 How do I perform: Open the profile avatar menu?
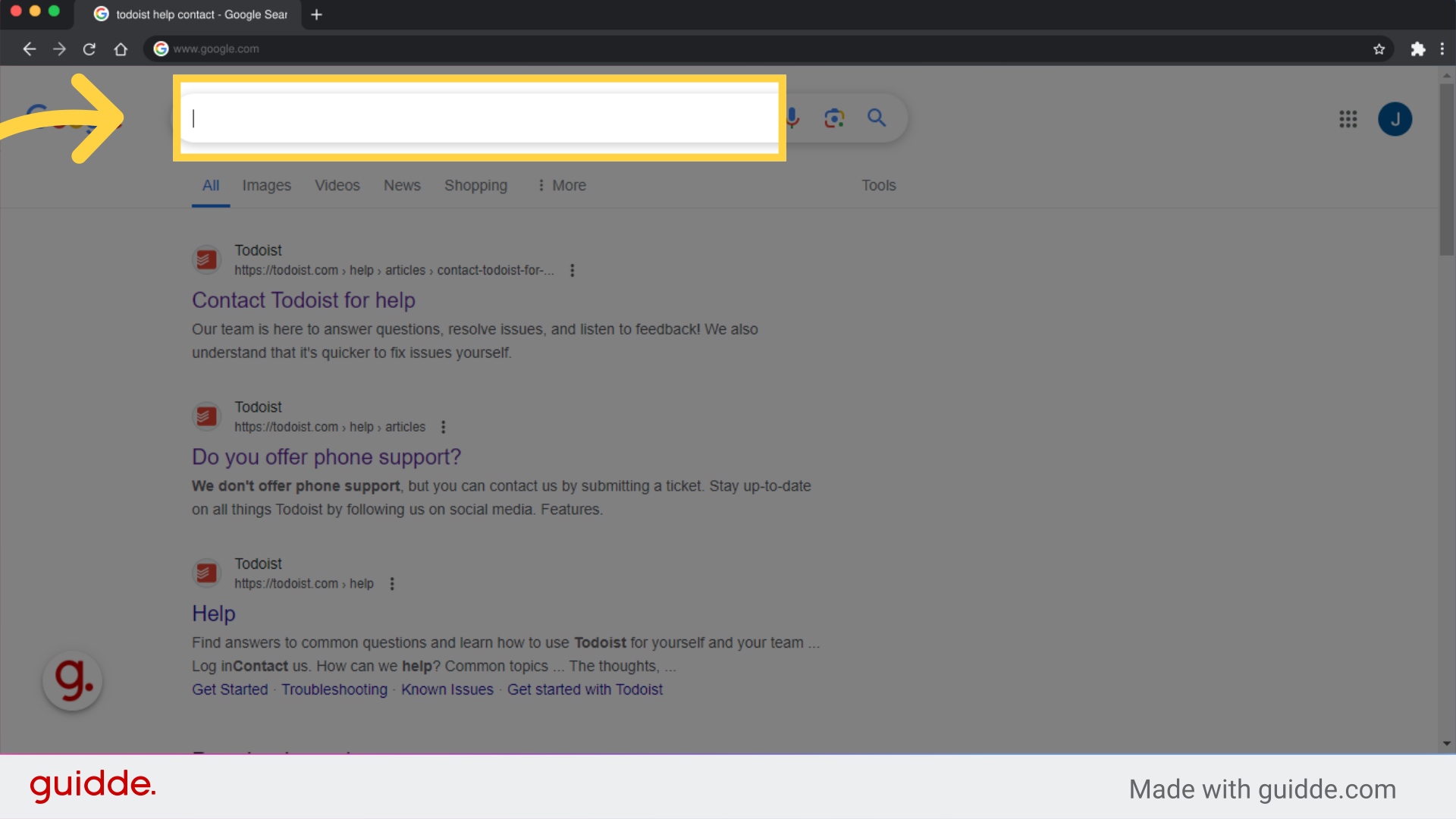point(1395,119)
